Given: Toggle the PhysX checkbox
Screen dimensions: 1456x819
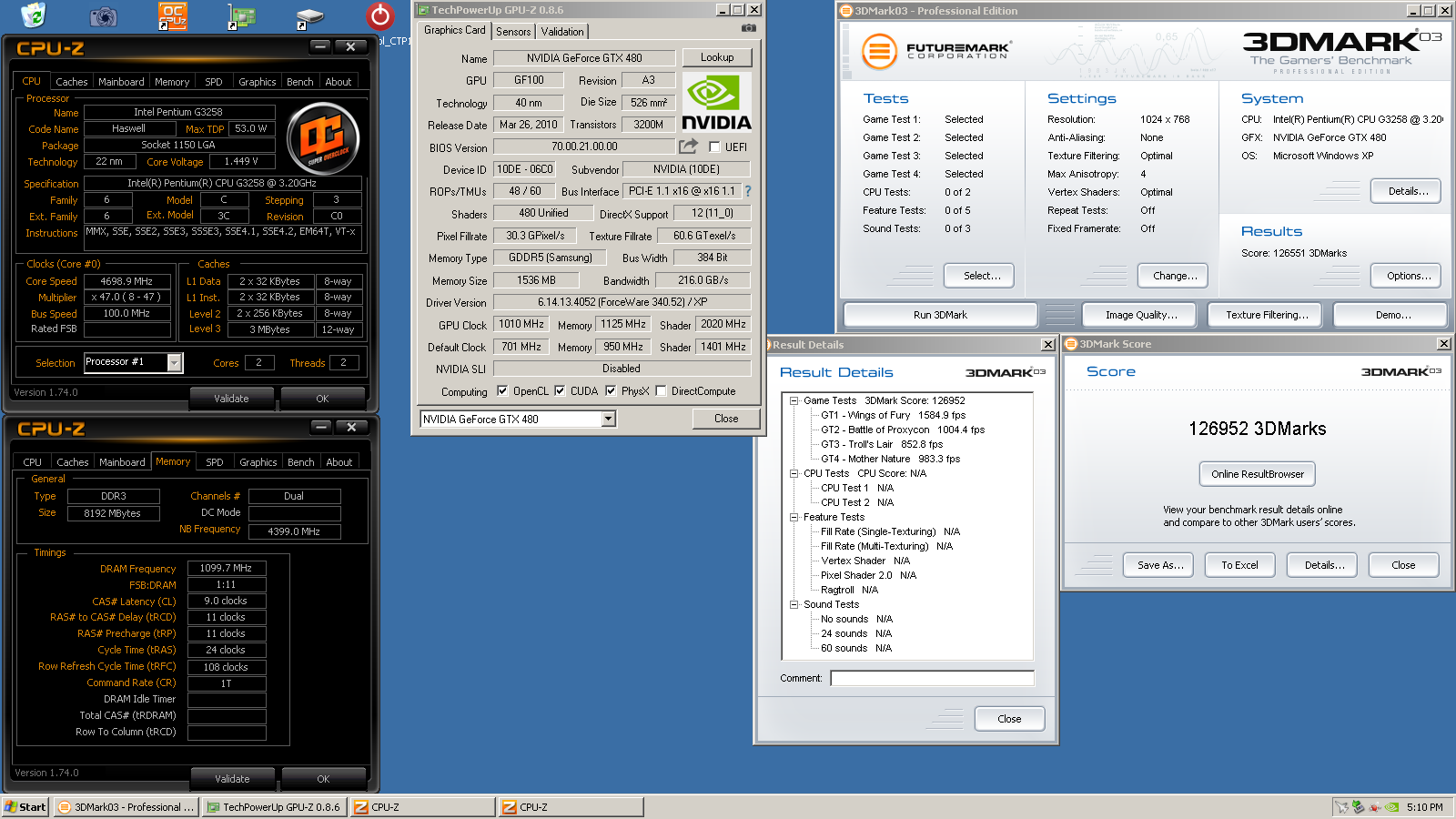Looking at the screenshot, I should pos(611,391).
